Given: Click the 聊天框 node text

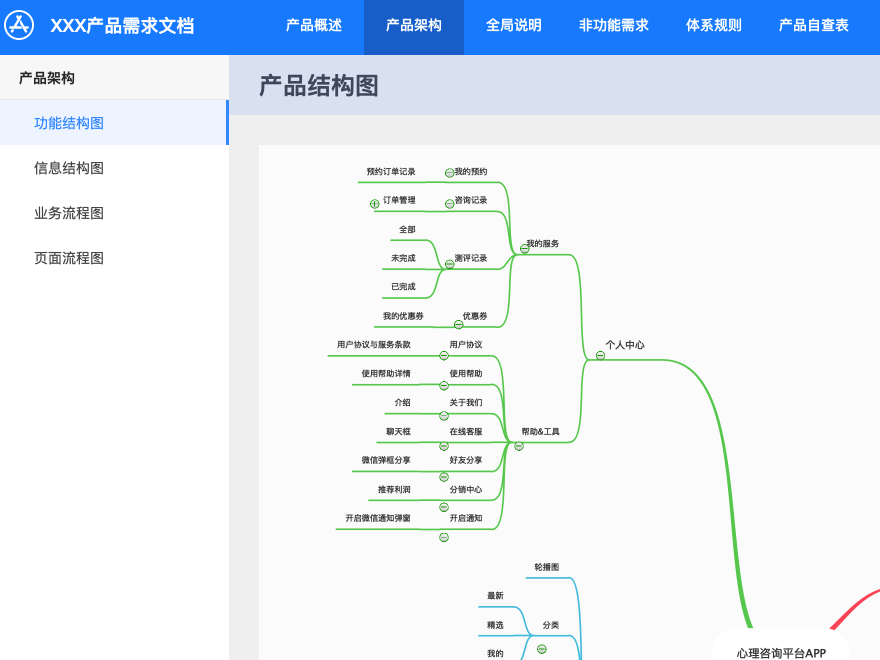Looking at the screenshot, I should click(398, 432).
